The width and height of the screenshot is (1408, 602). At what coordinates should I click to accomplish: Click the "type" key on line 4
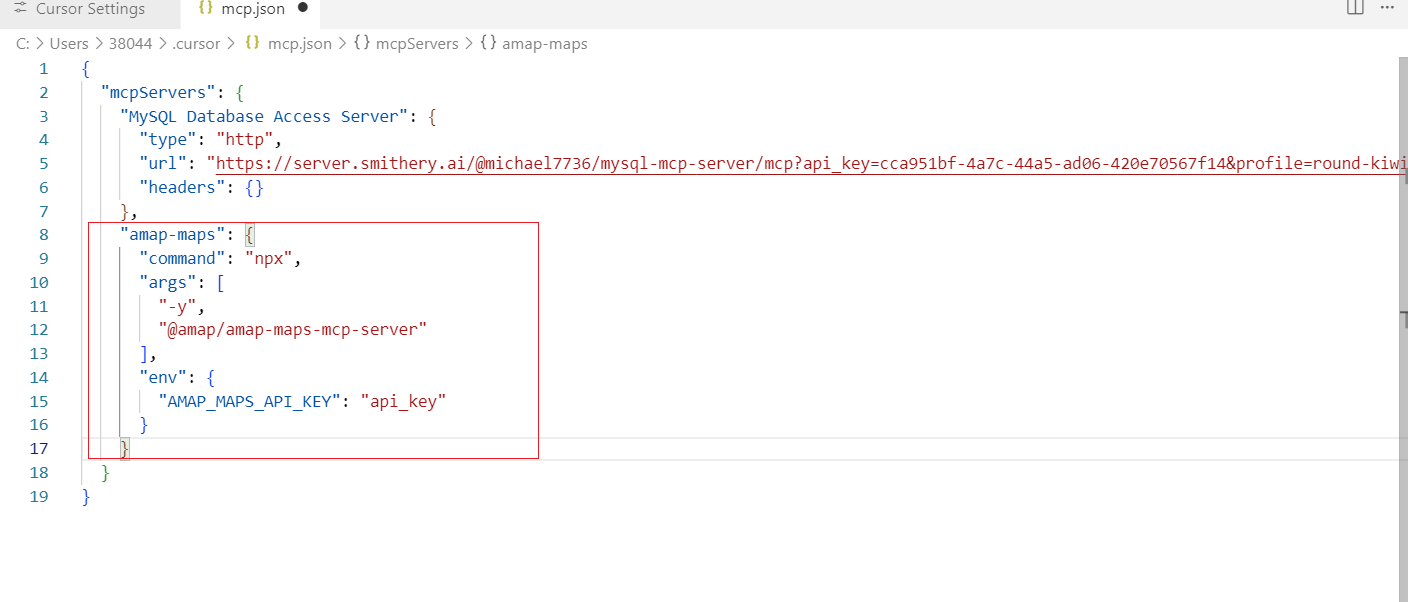[x=168, y=140]
